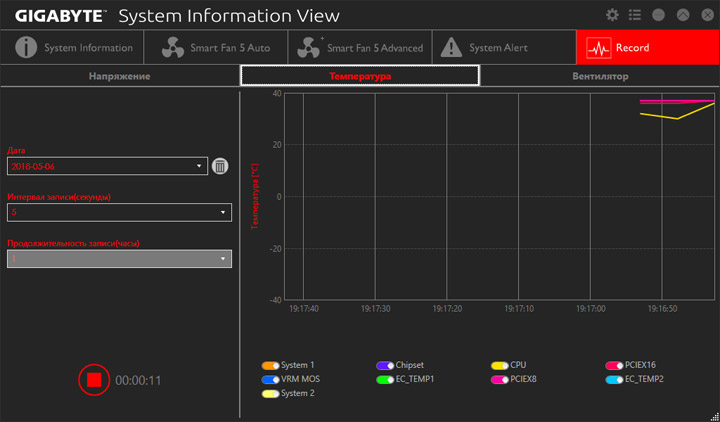Toggle CPU temperature line
The height and width of the screenshot is (422, 720).
point(500,366)
